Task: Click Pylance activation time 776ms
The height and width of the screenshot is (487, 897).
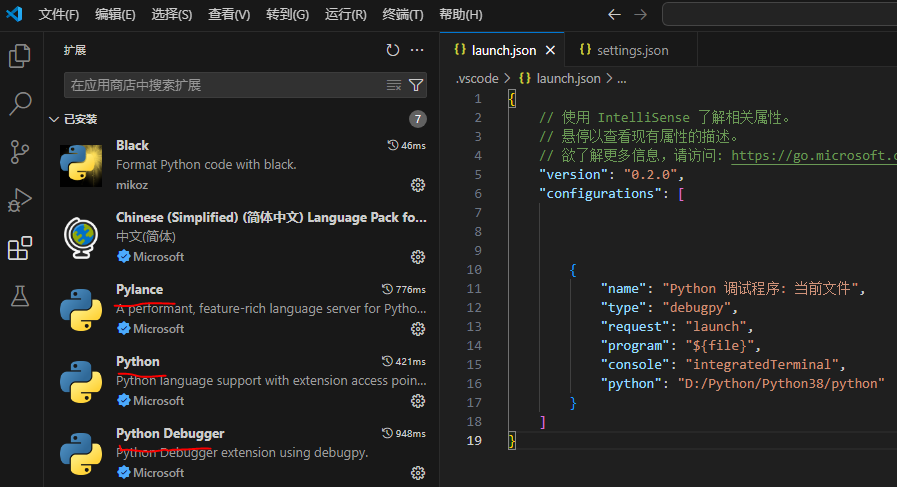Action: [404, 290]
